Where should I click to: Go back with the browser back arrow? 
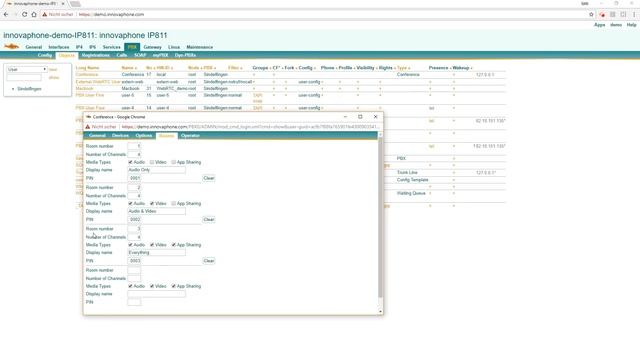(x=6, y=14)
